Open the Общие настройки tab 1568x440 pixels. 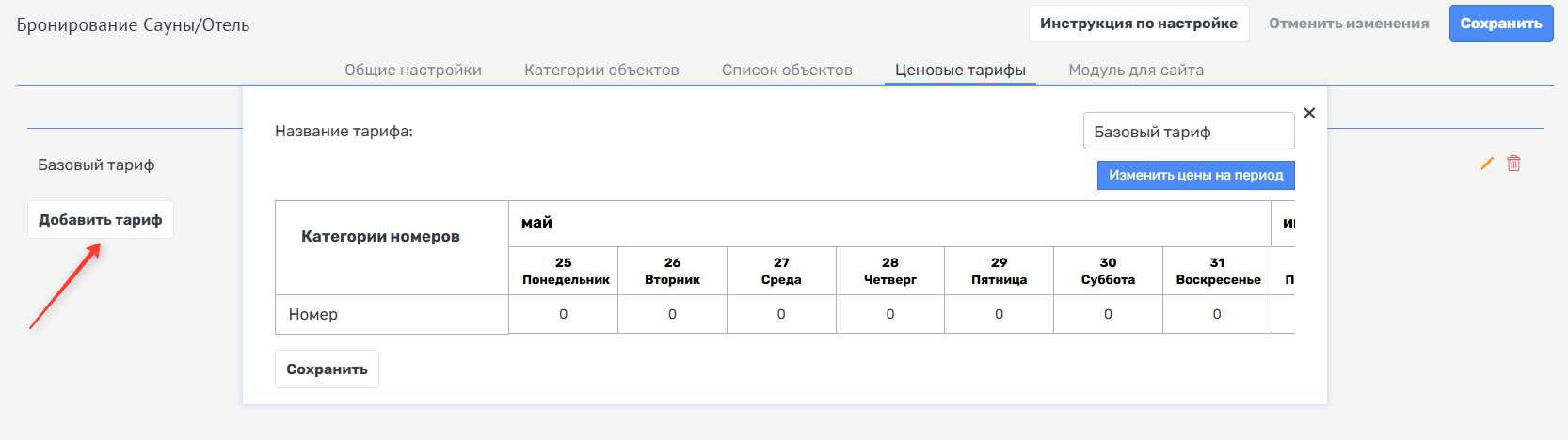click(413, 70)
